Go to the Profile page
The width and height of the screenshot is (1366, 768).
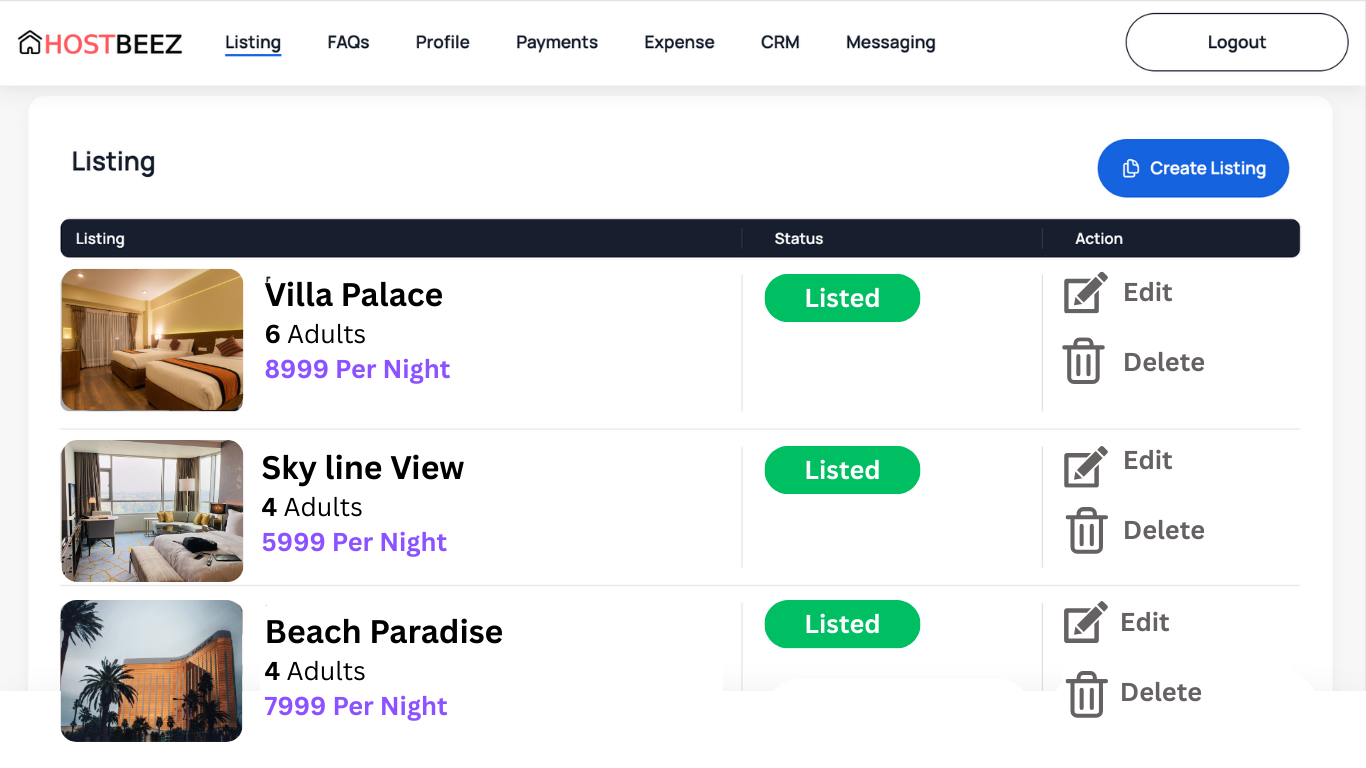point(442,42)
